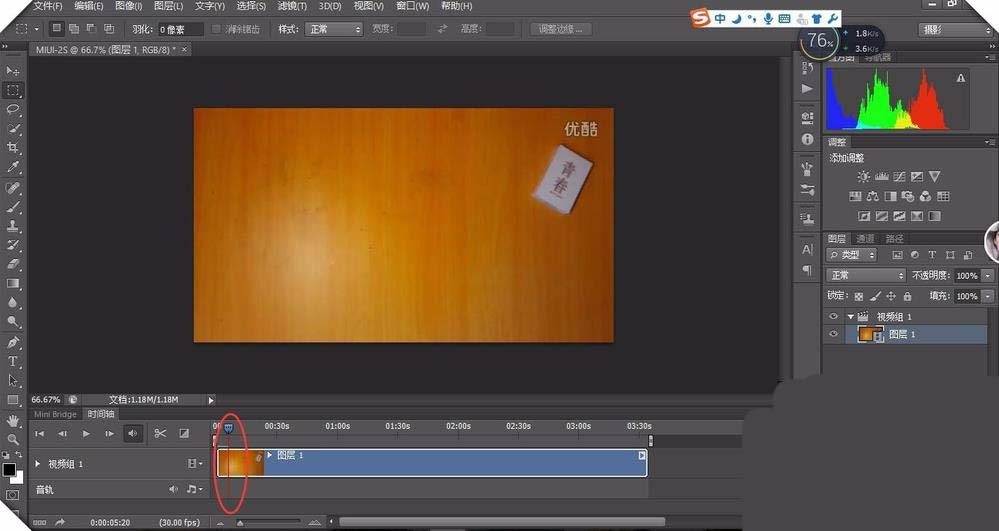Select the Gradient tool
999x531 pixels.
[x=13, y=283]
